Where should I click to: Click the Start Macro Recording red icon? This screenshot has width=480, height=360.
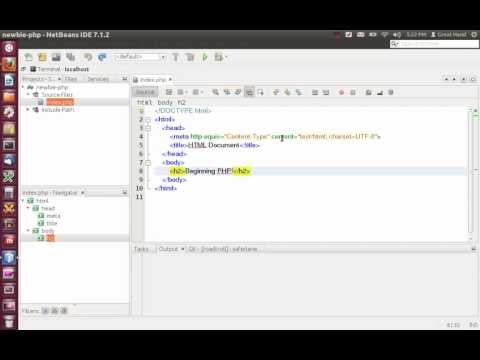341,92
